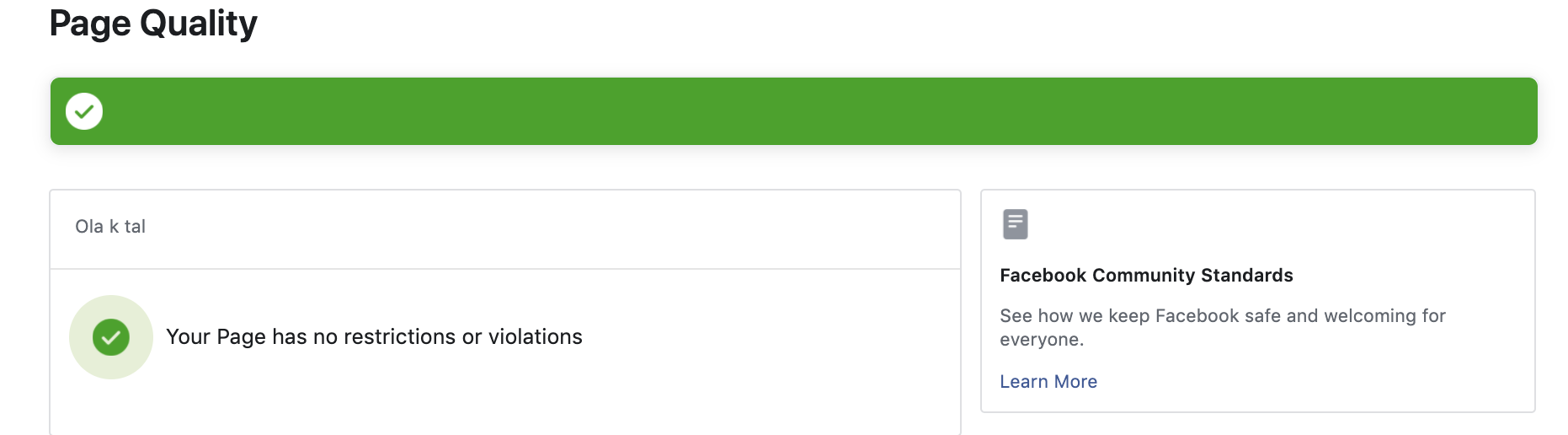Viewport: 1568px width, 435px height.
Task: Click the light green circle around the checkmark
Action: coord(111,337)
